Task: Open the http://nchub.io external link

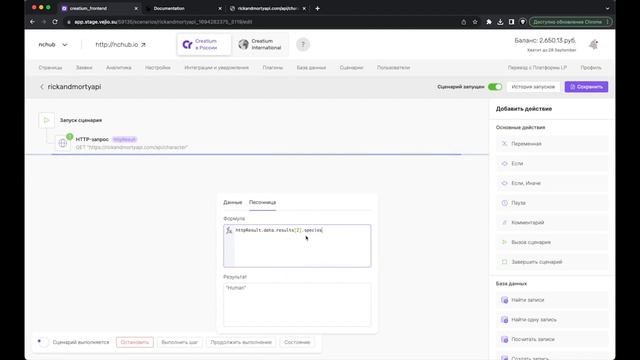Action: [x=120, y=44]
